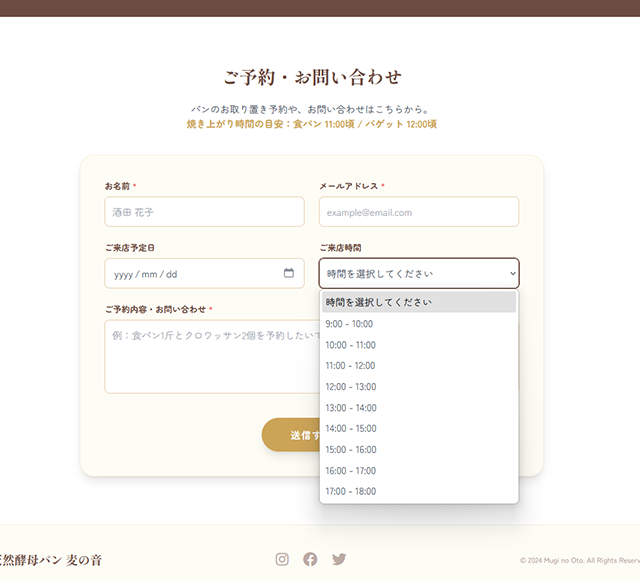
Task: Open calendar picker icon in date field
Action: coord(289,273)
